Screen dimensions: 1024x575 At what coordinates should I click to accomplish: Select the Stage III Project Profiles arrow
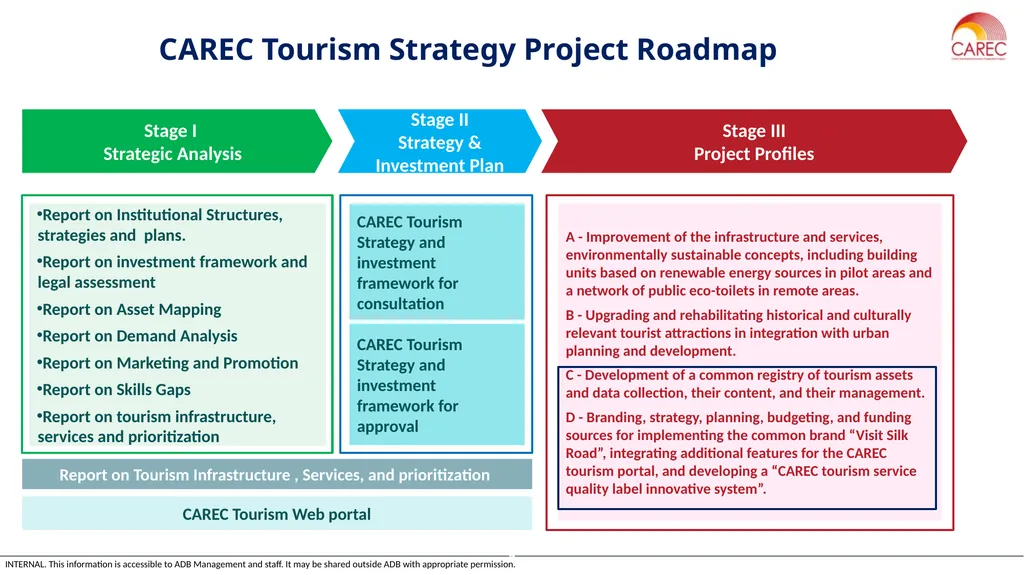tap(754, 141)
